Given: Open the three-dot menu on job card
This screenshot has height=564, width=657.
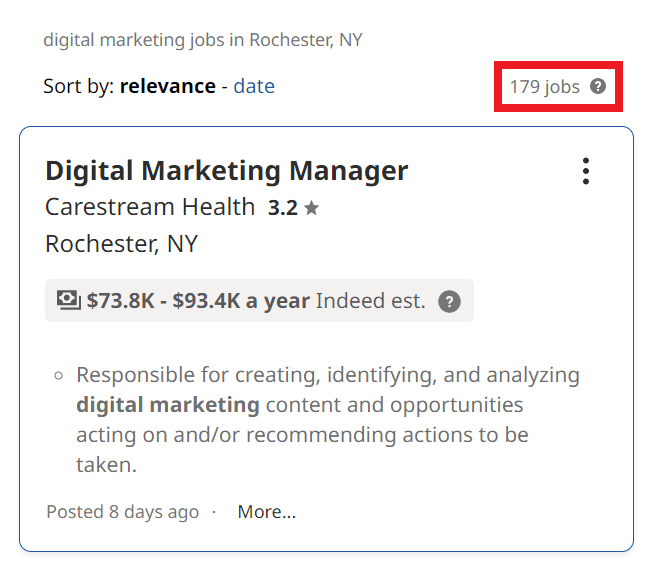Looking at the screenshot, I should coord(586,171).
